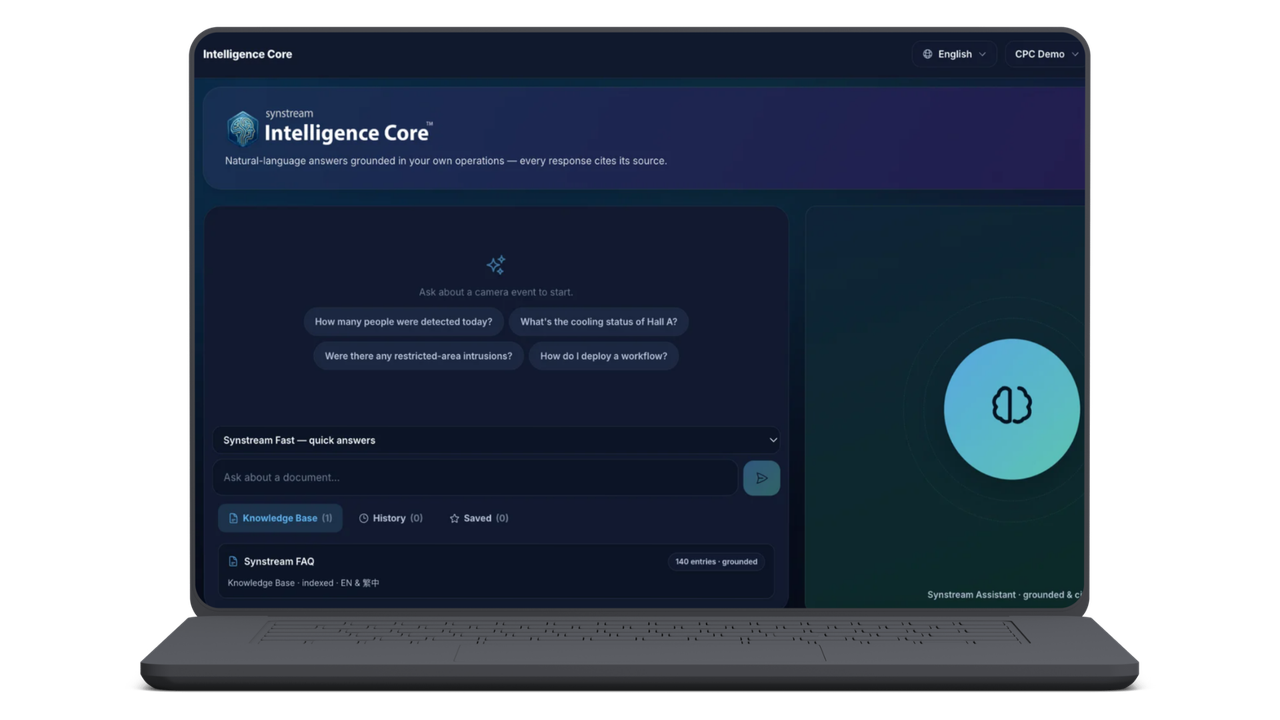This screenshot has width=1280, height=720.
Task: Click the chevron on the model selector
Action: pyautogui.click(x=773, y=440)
